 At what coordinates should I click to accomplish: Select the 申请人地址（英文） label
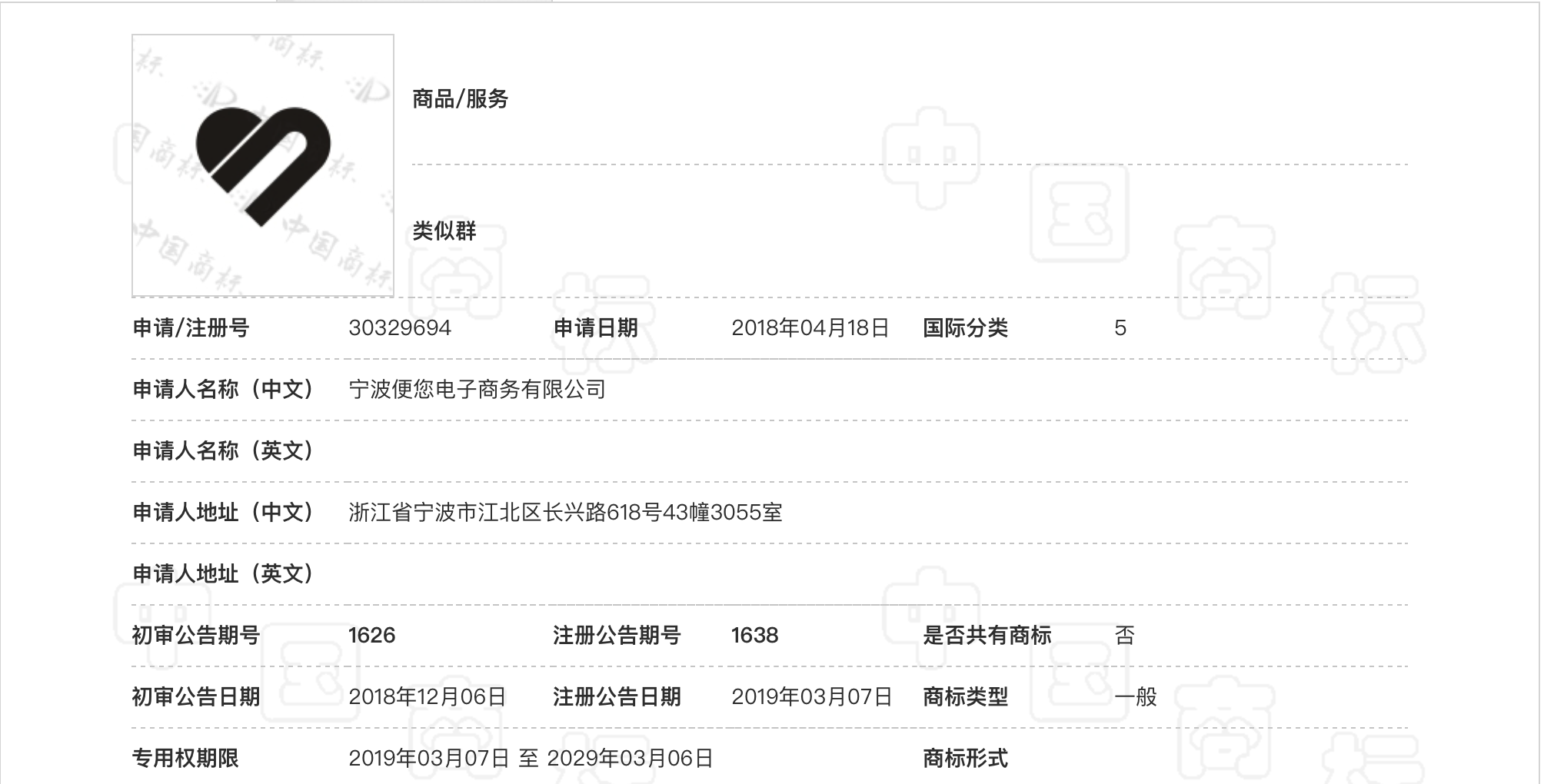(x=223, y=574)
